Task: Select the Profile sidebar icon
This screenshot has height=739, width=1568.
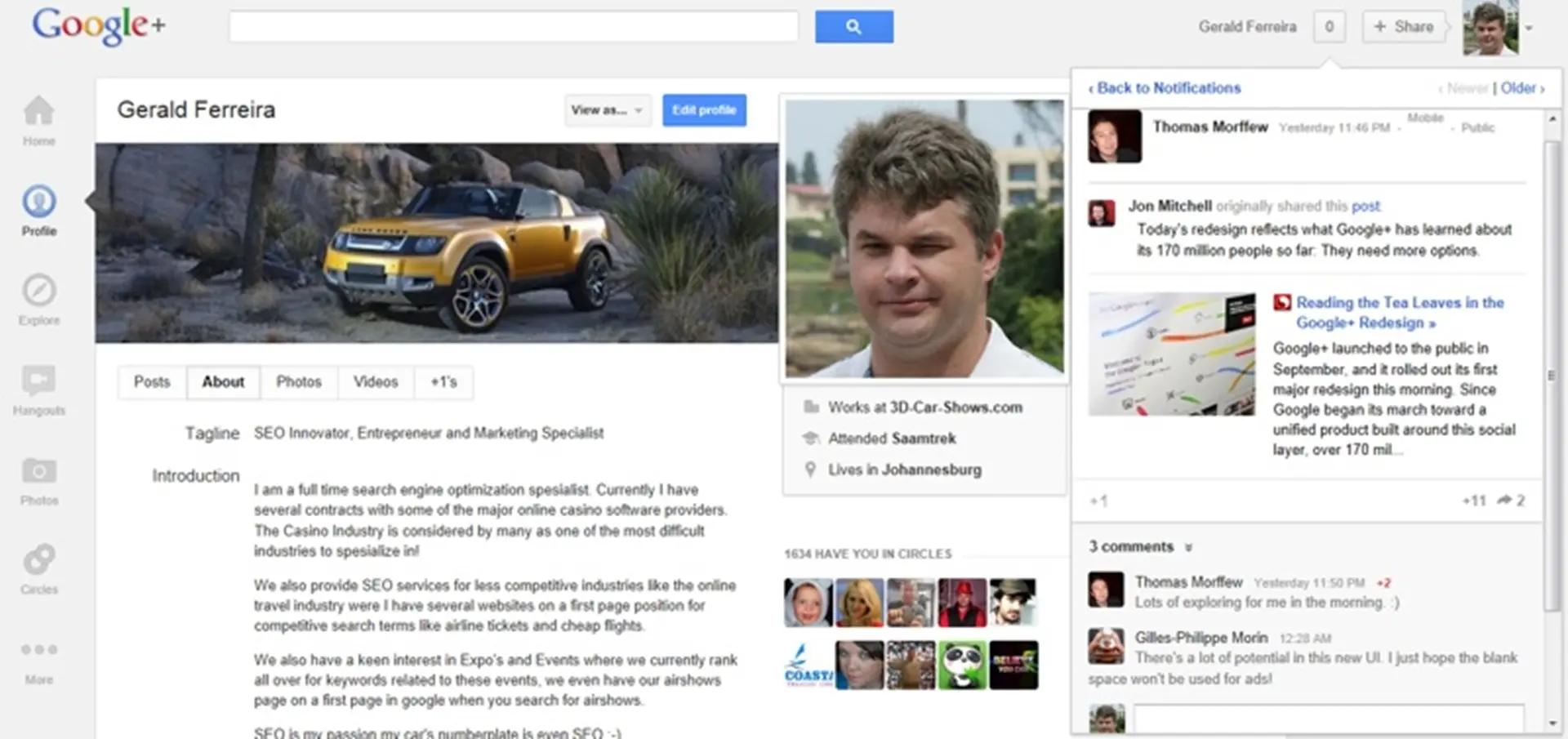Action: click(x=38, y=201)
